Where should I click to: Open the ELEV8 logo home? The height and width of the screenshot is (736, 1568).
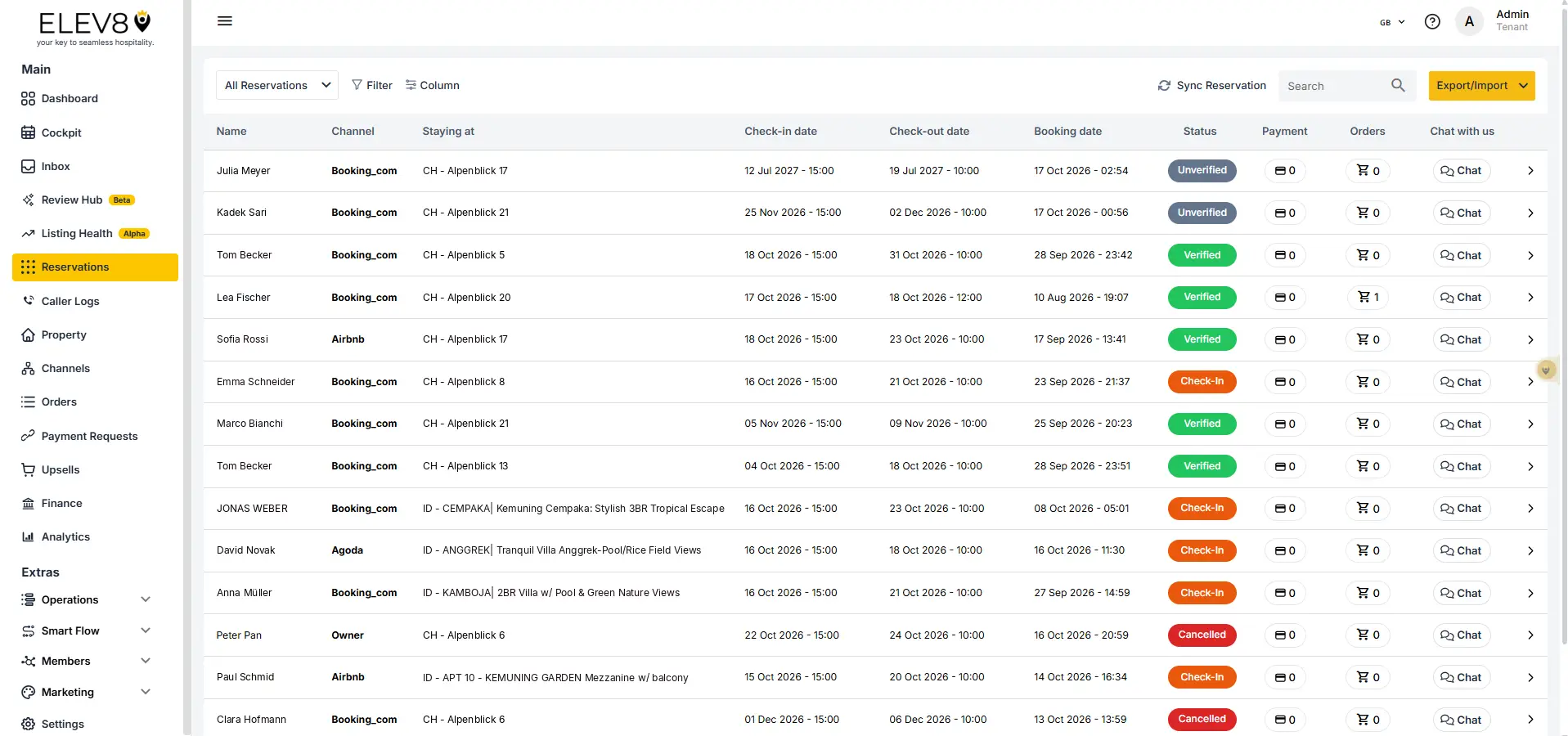point(95,28)
